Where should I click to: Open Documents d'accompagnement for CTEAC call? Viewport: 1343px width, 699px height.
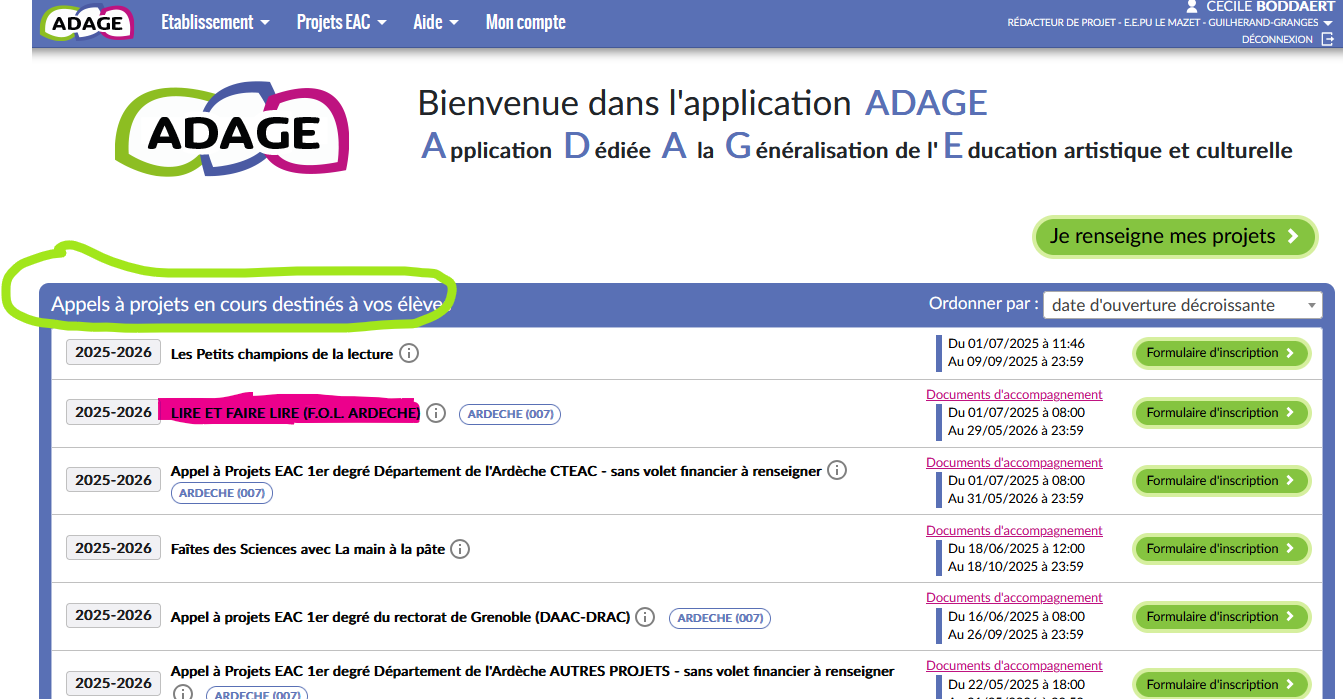coord(1014,463)
